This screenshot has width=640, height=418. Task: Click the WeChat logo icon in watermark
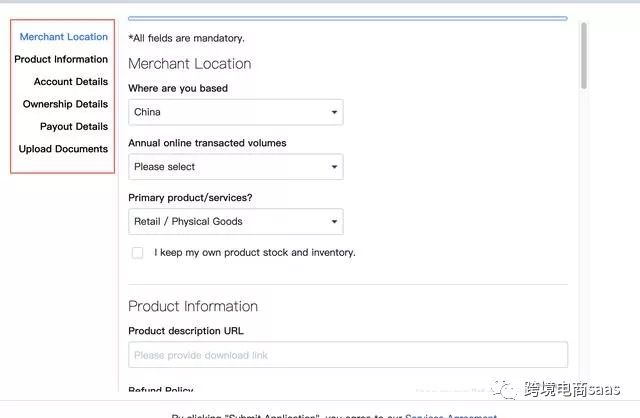[x=510, y=388]
